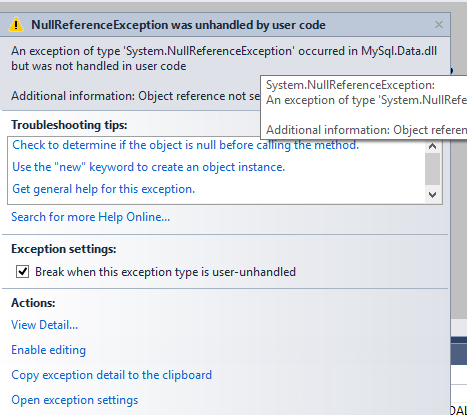Open exception settings link
The width and height of the screenshot is (467, 415).
[x=75, y=400]
